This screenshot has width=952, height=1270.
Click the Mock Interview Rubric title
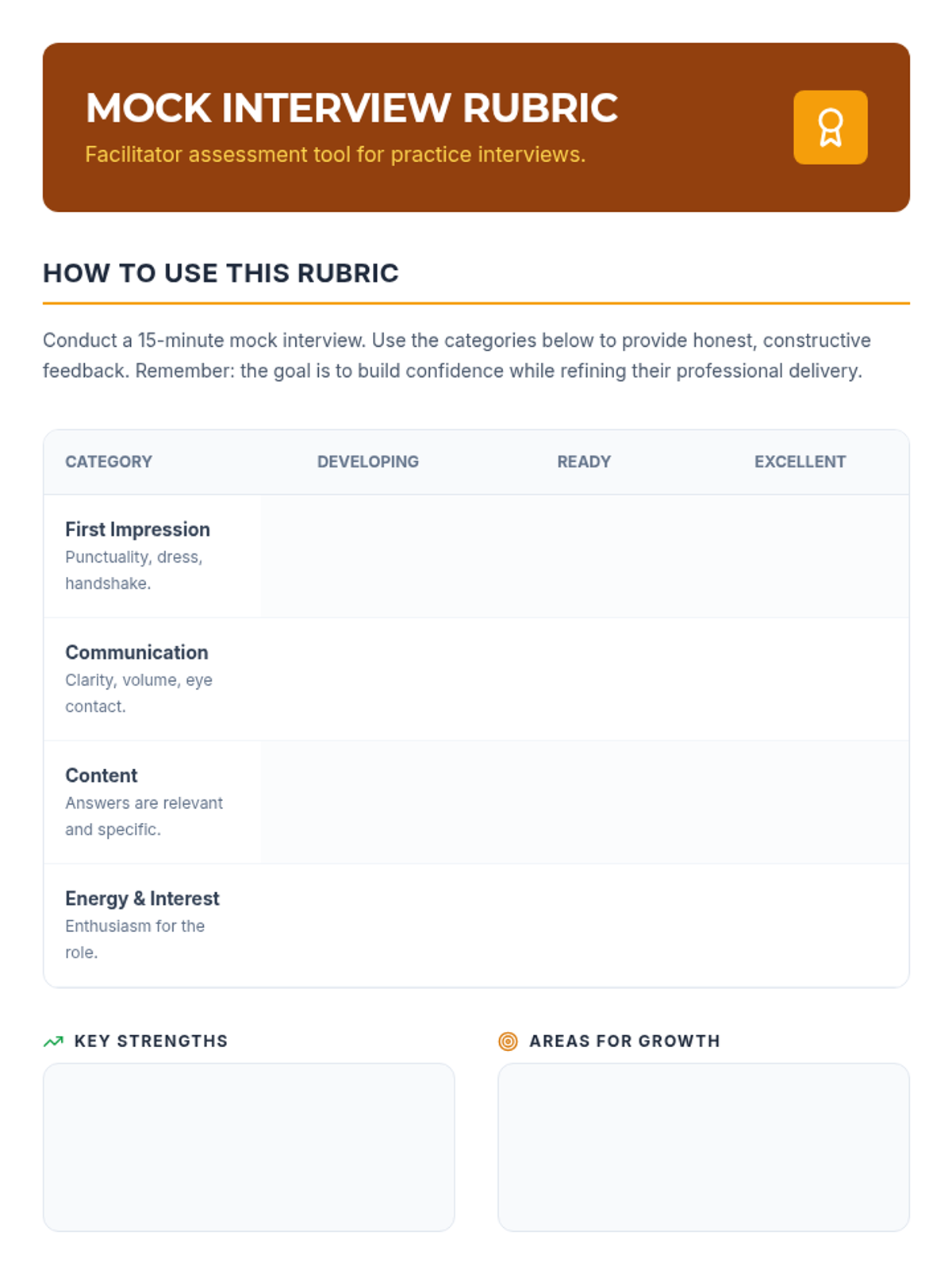tap(351, 108)
